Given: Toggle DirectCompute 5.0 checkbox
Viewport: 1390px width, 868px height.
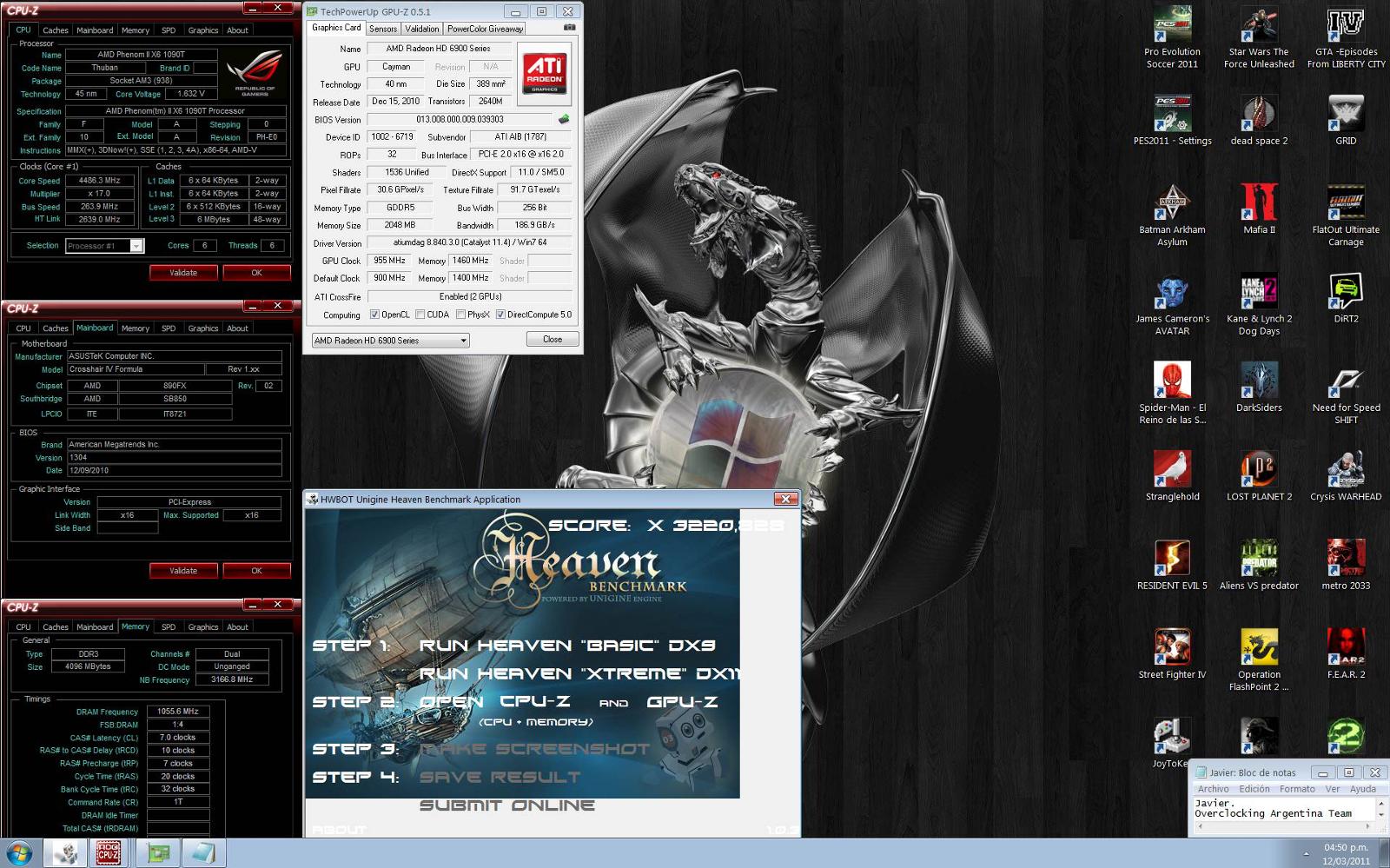Looking at the screenshot, I should click(500, 315).
